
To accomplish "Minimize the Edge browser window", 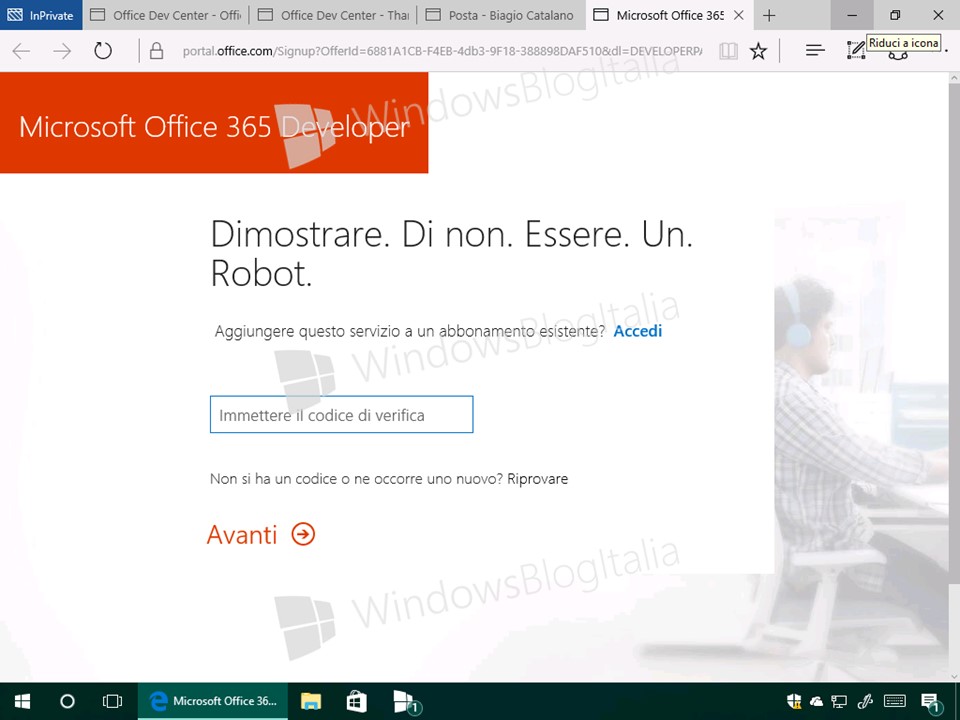I will click(852, 15).
